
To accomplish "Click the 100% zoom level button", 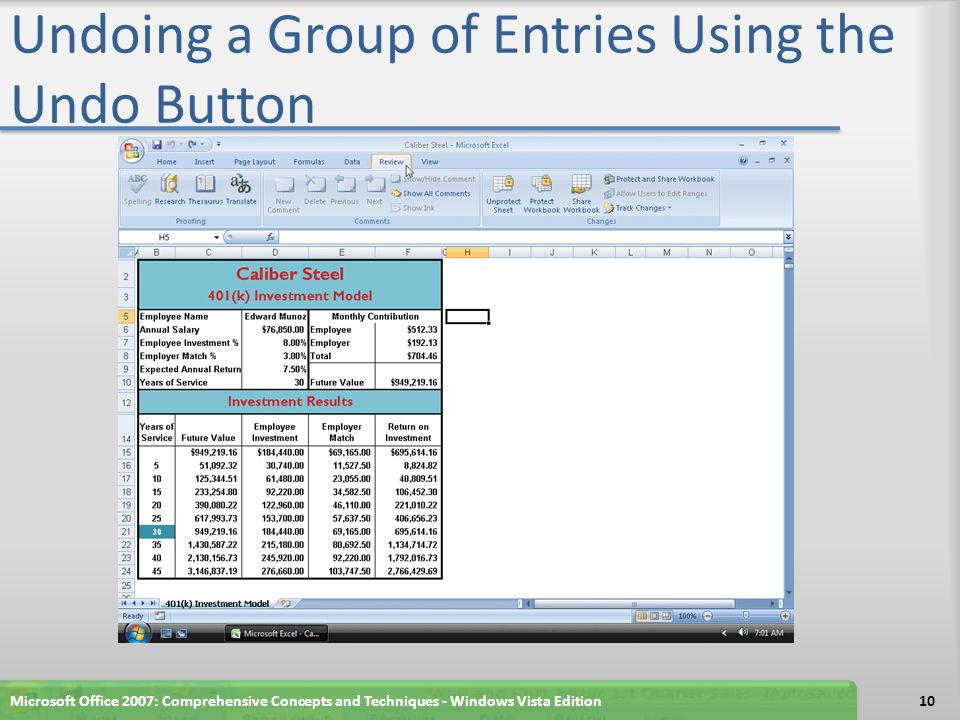I will pyautogui.click(x=687, y=616).
